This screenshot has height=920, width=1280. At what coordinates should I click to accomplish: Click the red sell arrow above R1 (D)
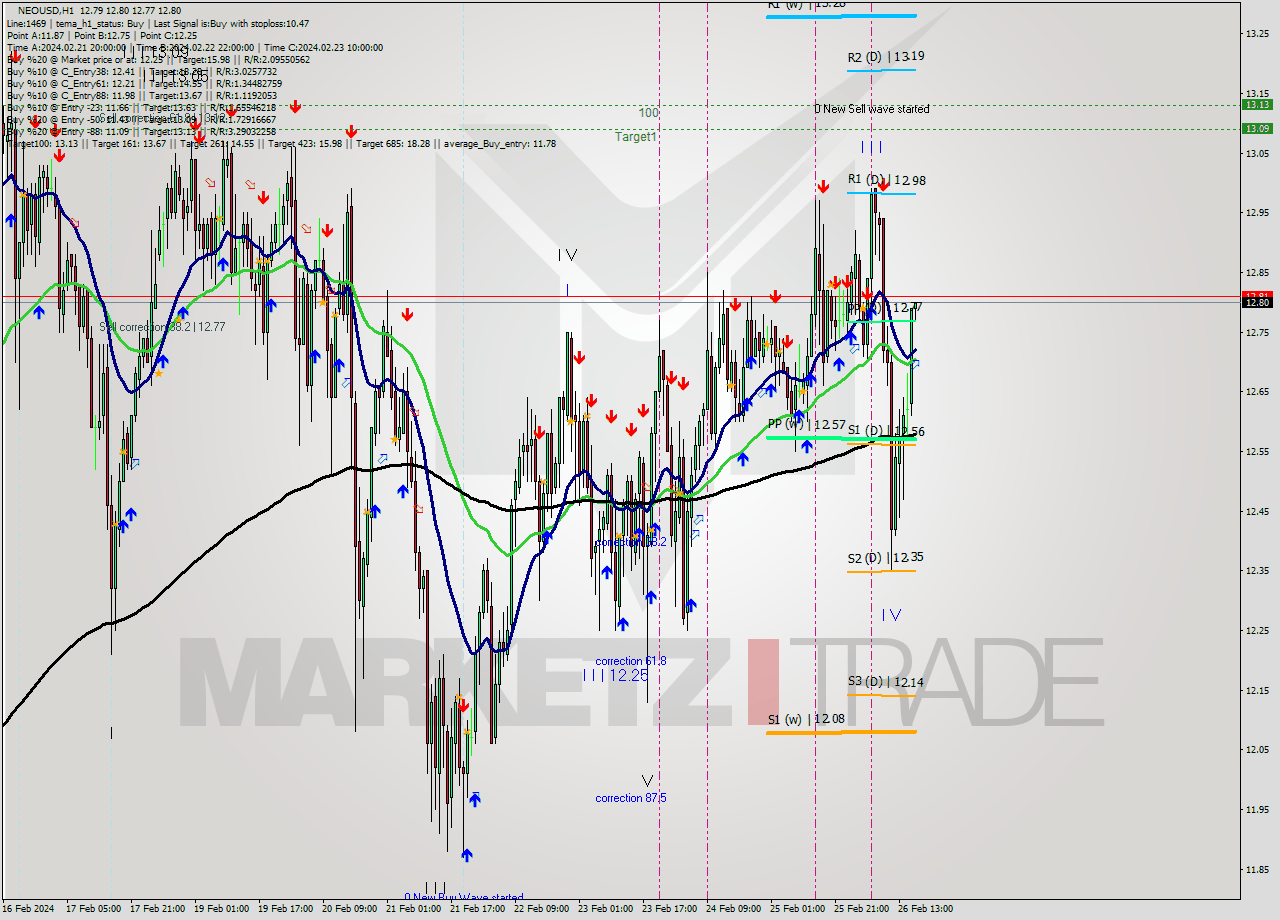[x=883, y=184]
